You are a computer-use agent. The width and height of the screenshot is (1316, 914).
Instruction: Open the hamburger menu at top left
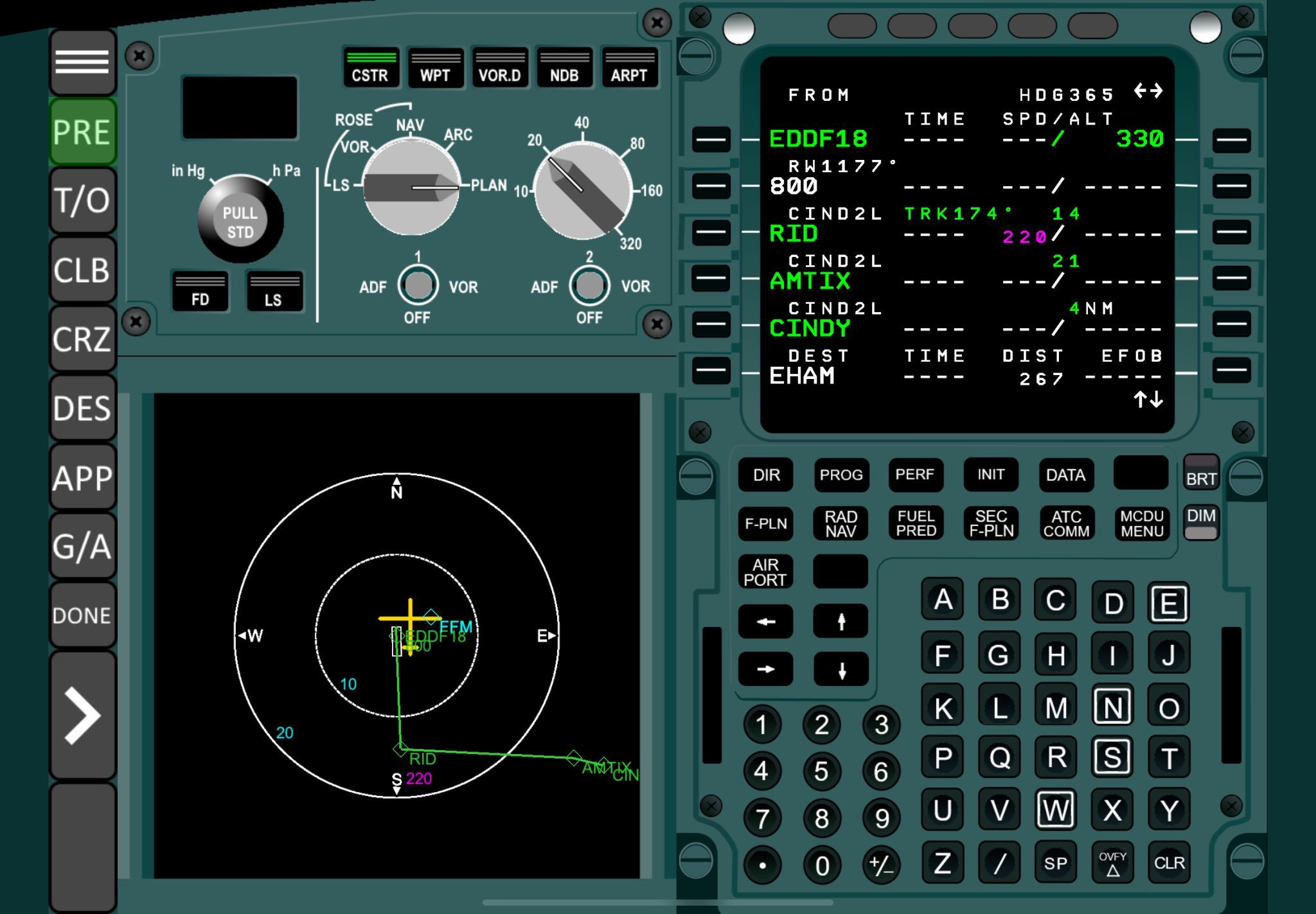point(82,62)
